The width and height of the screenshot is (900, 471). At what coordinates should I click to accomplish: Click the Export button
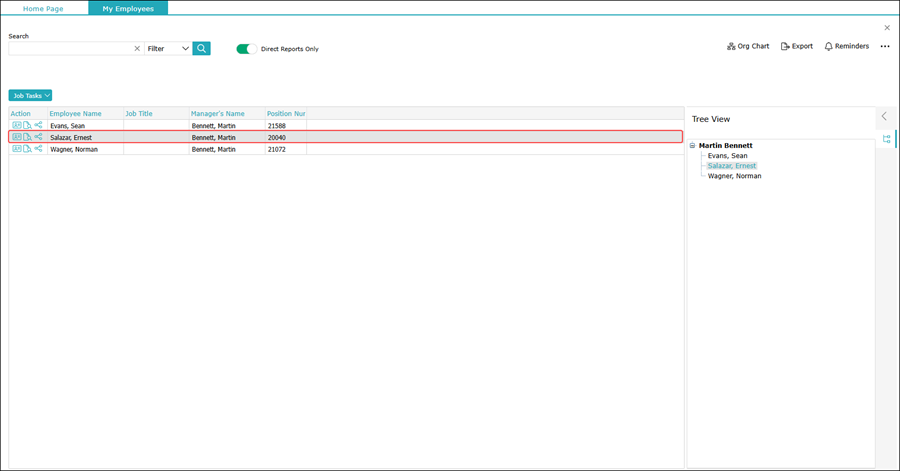797,46
